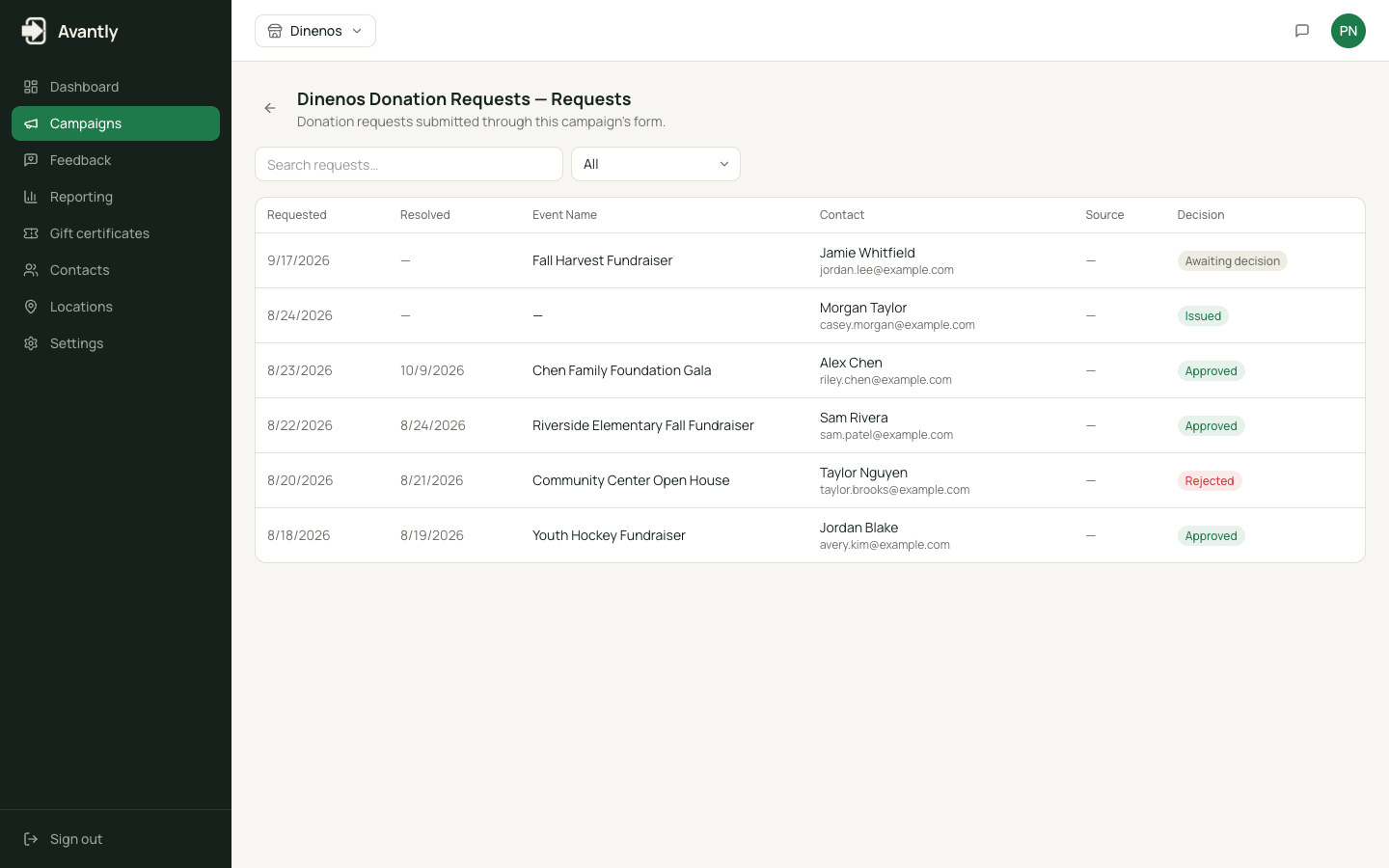Click the Sign out link
The image size is (1389, 868).
[116, 839]
